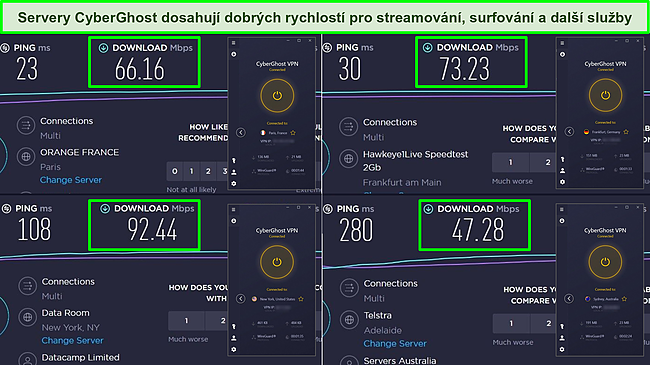The height and width of the screenshot is (365, 650).
Task: Click Hawkeye1Live Speedtest 2Gb server name
Action: [415, 161]
